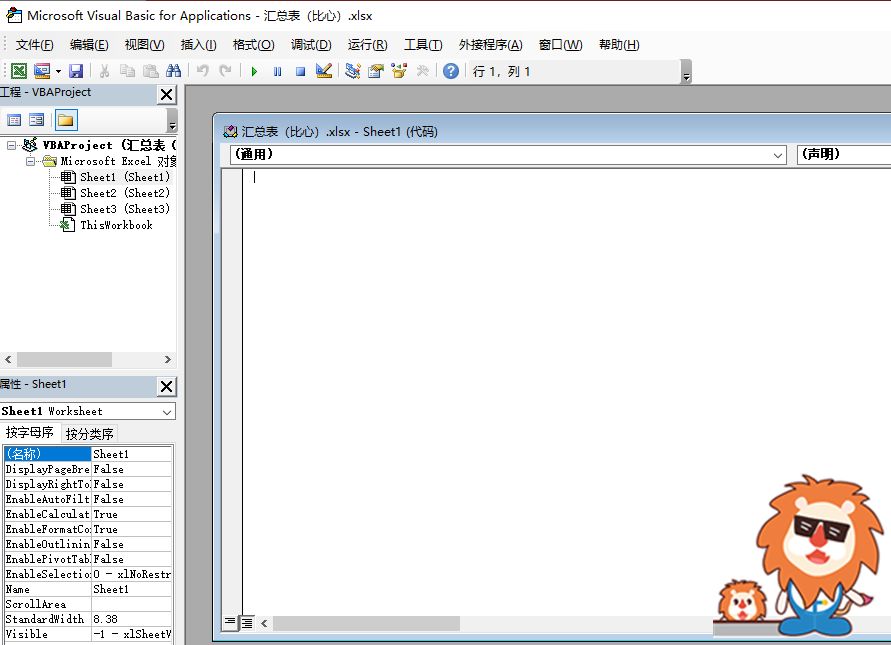Click the Procedure View button in code window
The image size is (891, 645).
click(x=230, y=623)
